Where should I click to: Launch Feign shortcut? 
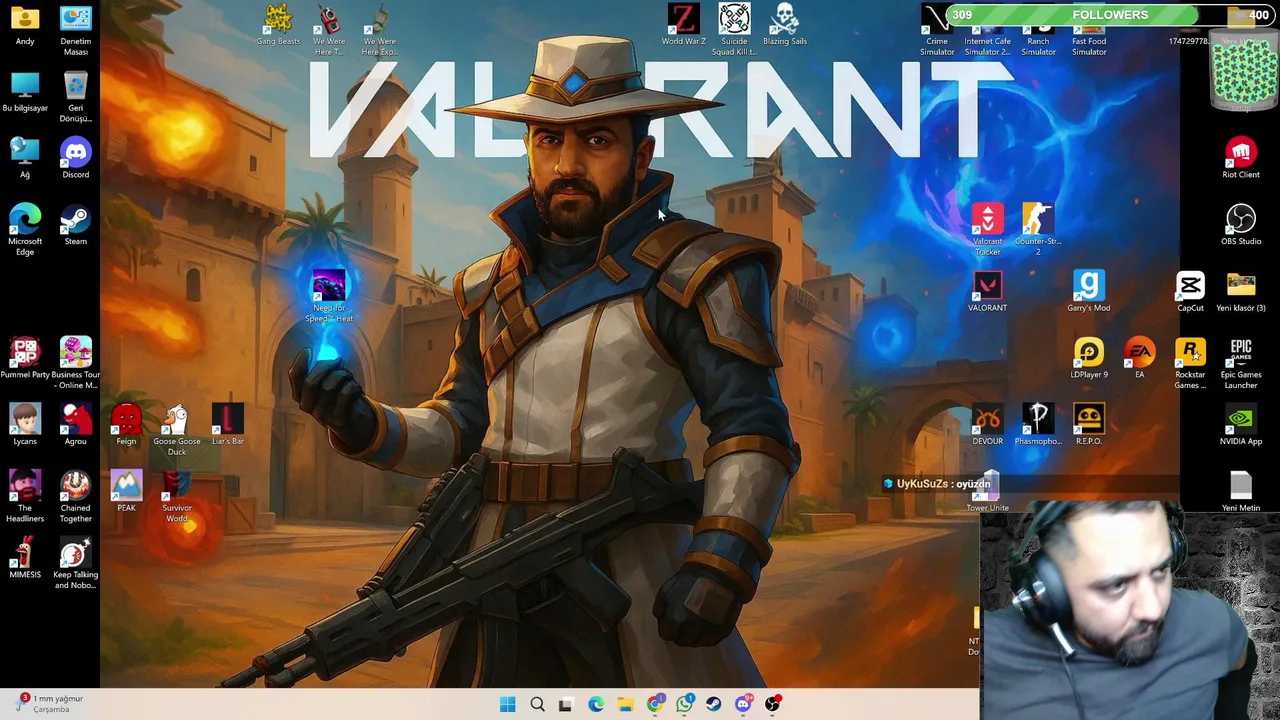(126, 426)
